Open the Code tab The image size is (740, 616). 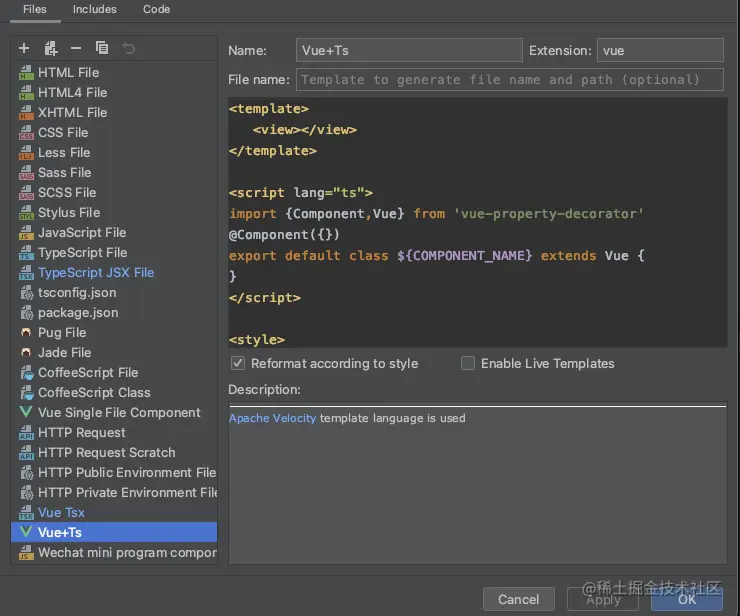(x=156, y=9)
